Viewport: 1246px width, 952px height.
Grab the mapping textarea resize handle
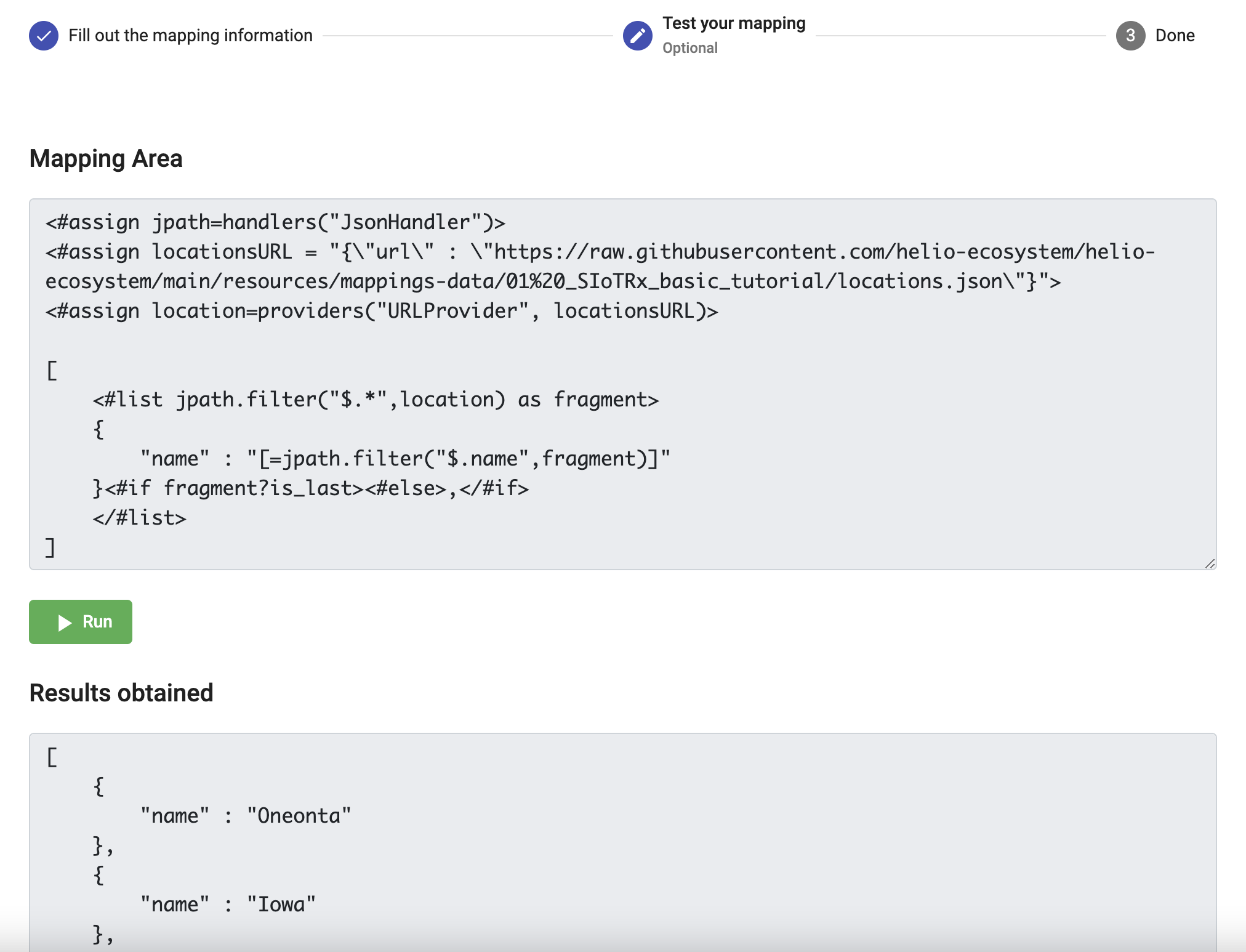pyautogui.click(x=1210, y=563)
